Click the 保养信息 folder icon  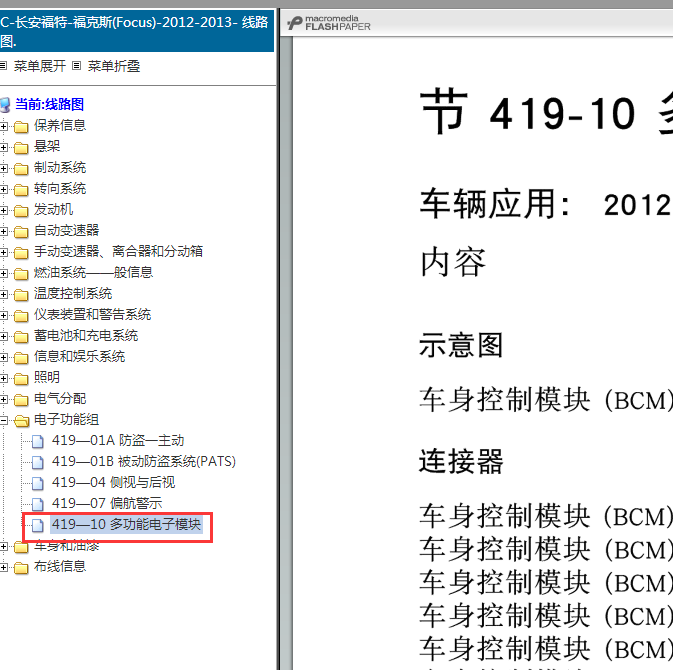coord(21,127)
